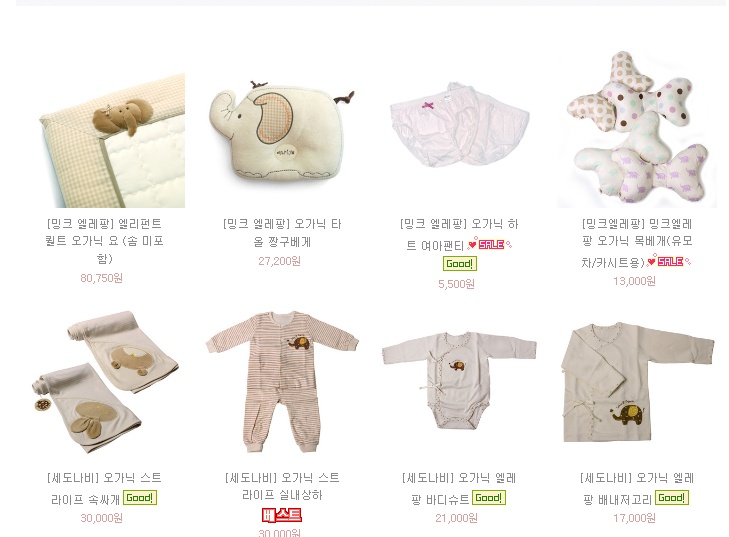Click the Good! badge under the panties title
Viewport: 729px width, 537px height.
[459, 264]
